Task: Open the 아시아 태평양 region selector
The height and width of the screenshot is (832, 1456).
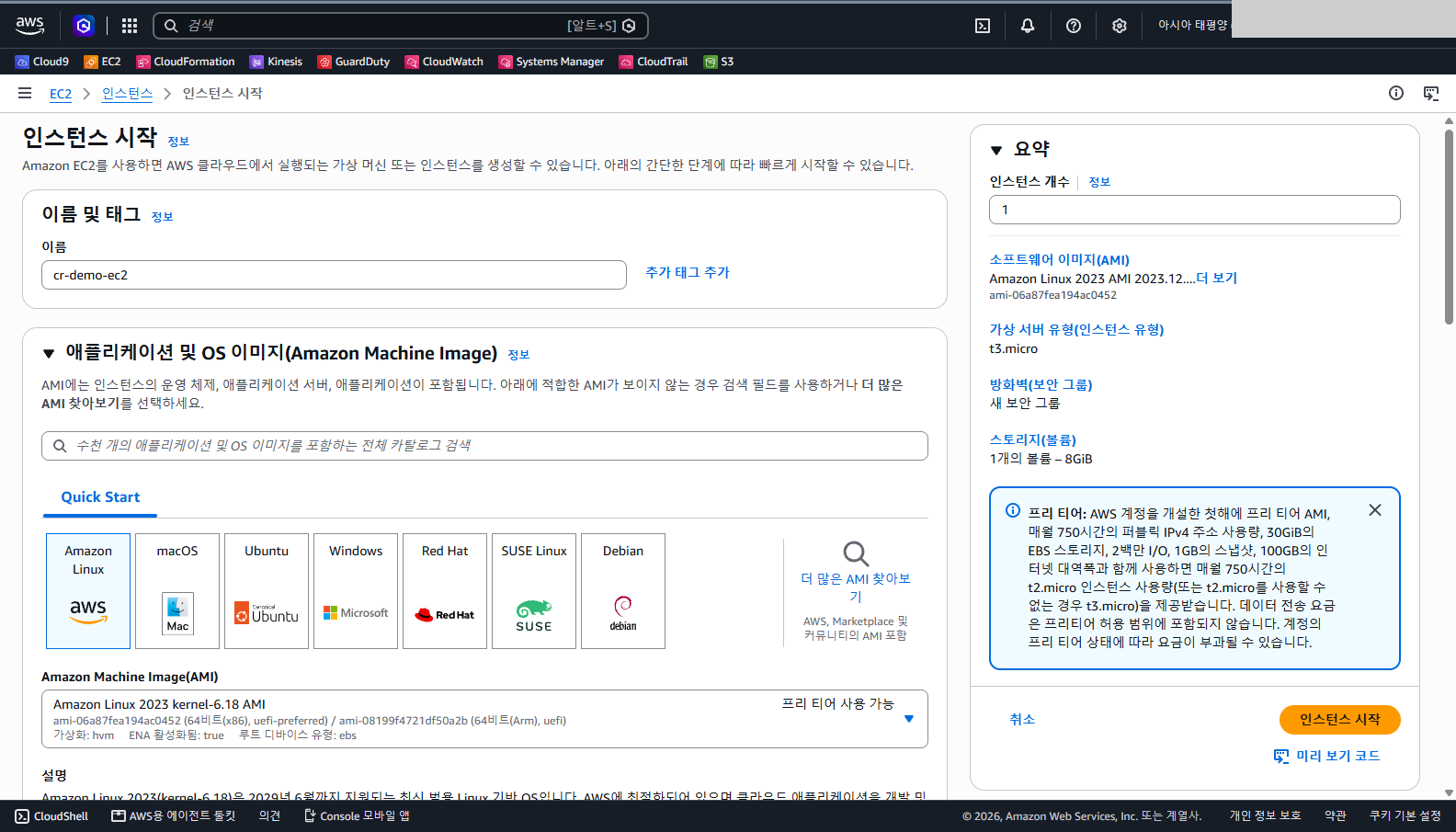Action: pos(1192,26)
